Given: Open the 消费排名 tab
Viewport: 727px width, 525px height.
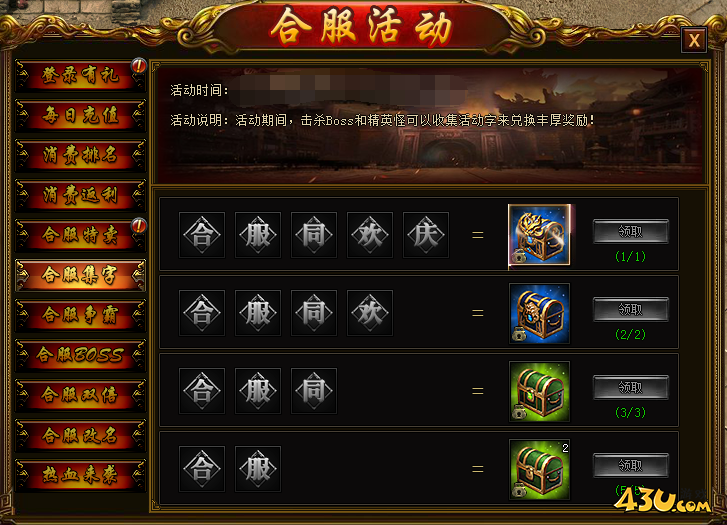Looking at the screenshot, I should pyautogui.click(x=81, y=155).
